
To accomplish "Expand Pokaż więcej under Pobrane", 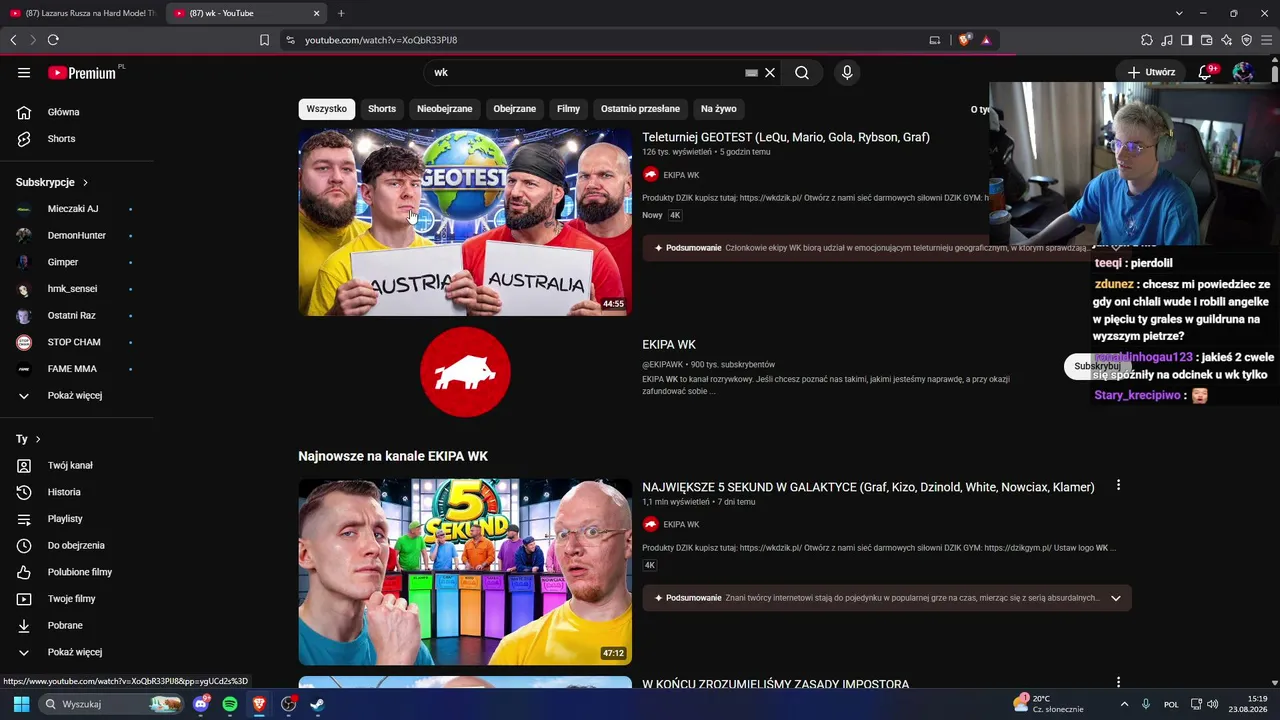I will [77, 652].
